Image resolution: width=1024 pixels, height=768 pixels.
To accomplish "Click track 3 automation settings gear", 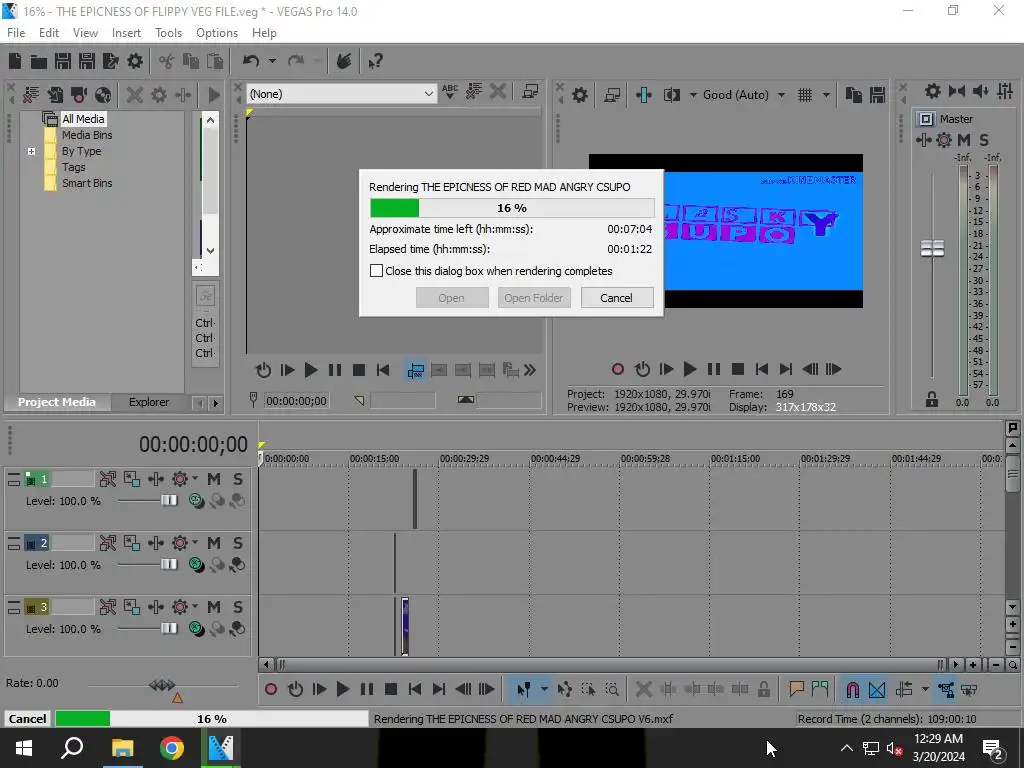I will [x=180, y=607].
